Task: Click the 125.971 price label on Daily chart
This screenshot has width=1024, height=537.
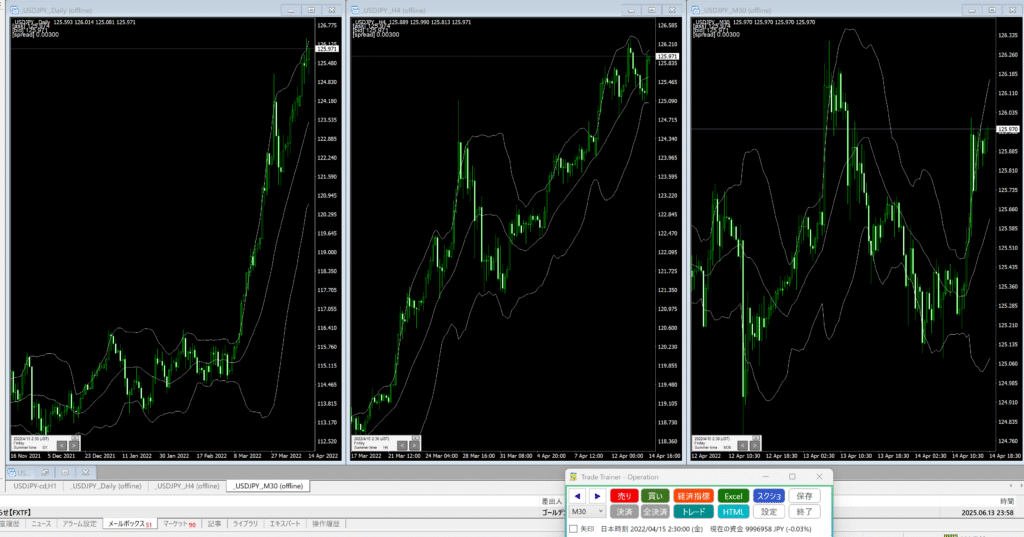Action: (x=327, y=49)
